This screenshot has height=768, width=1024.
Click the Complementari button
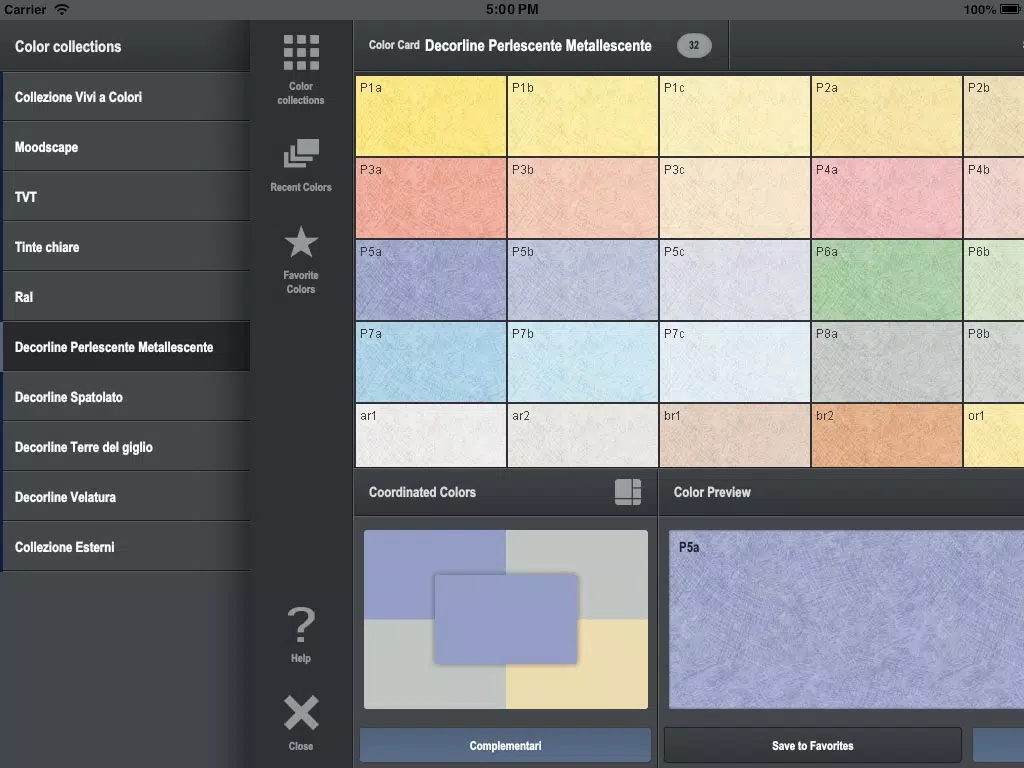505,745
